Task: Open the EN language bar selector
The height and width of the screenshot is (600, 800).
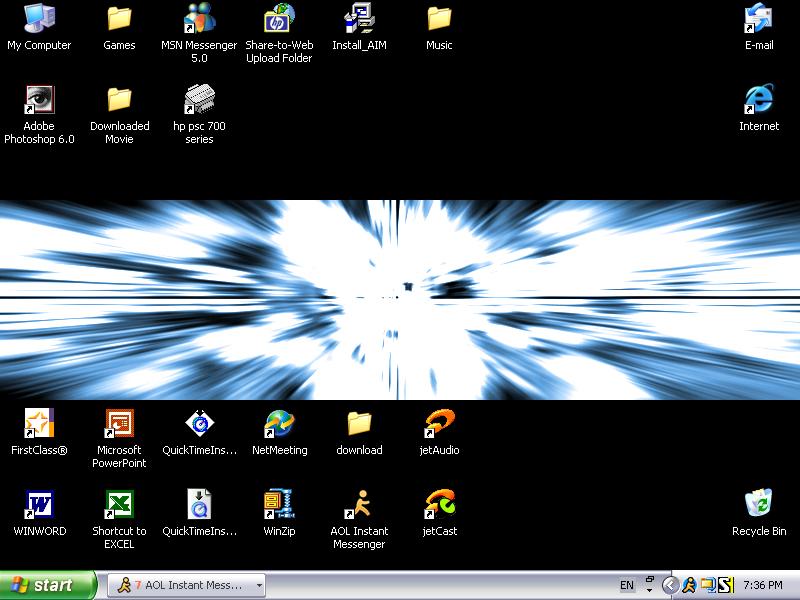Action: tap(627, 585)
